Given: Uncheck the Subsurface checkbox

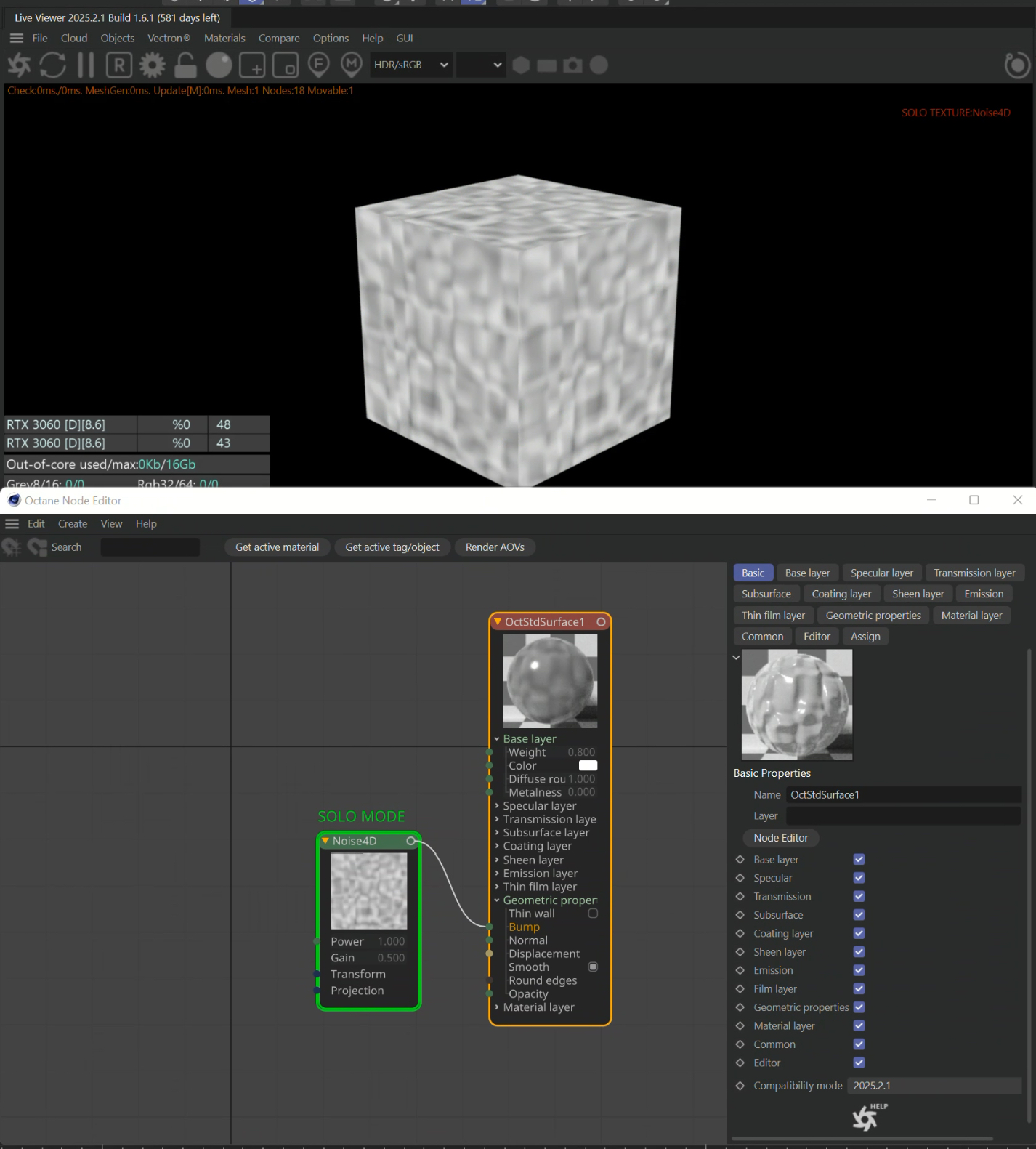Looking at the screenshot, I should pos(859,915).
